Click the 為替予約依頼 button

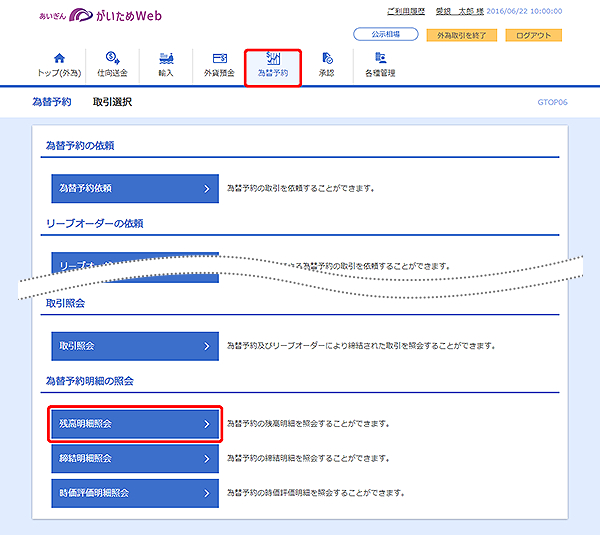point(135,188)
